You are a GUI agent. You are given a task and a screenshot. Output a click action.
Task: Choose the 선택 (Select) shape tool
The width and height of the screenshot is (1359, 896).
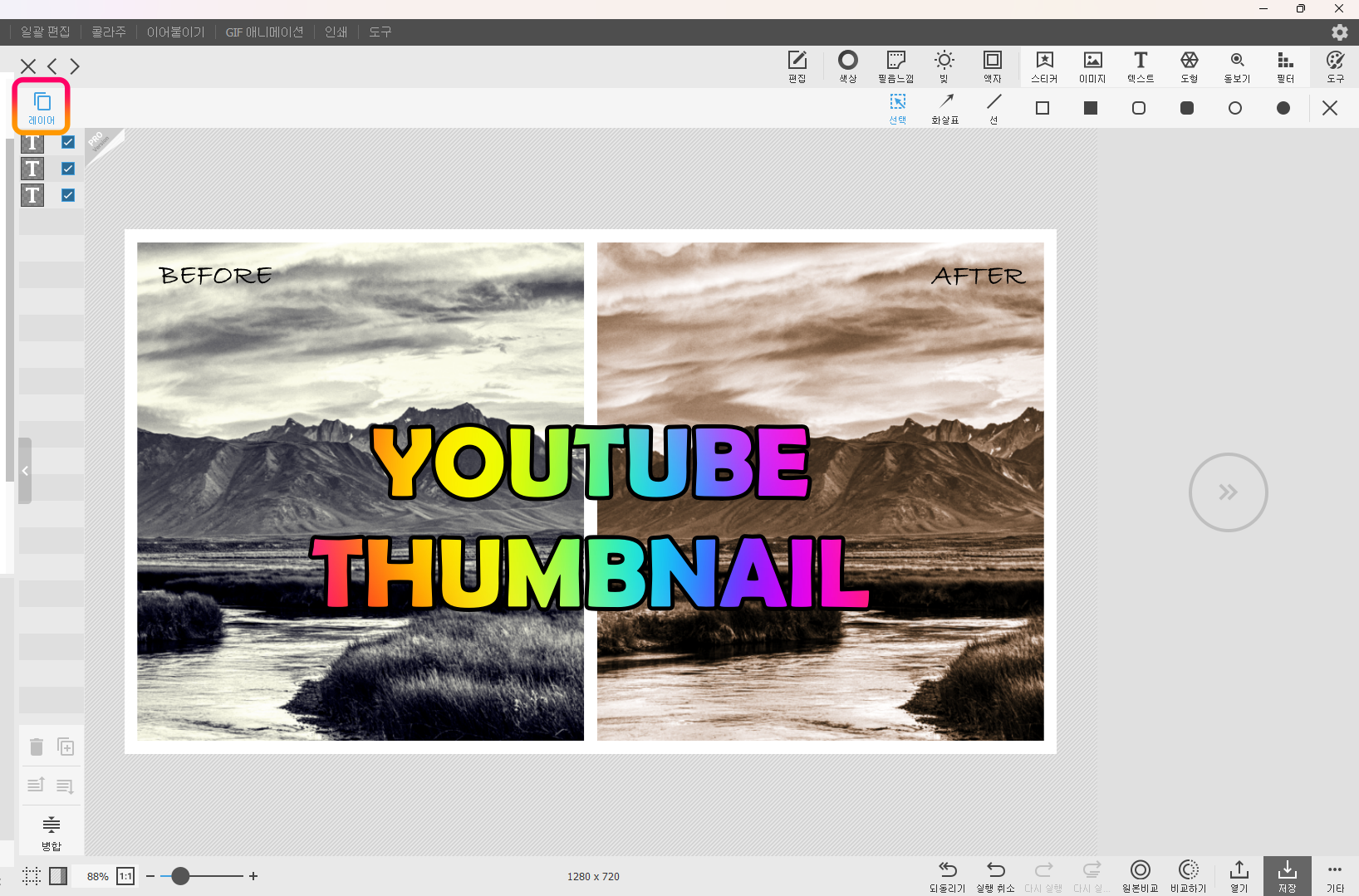coord(897,108)
